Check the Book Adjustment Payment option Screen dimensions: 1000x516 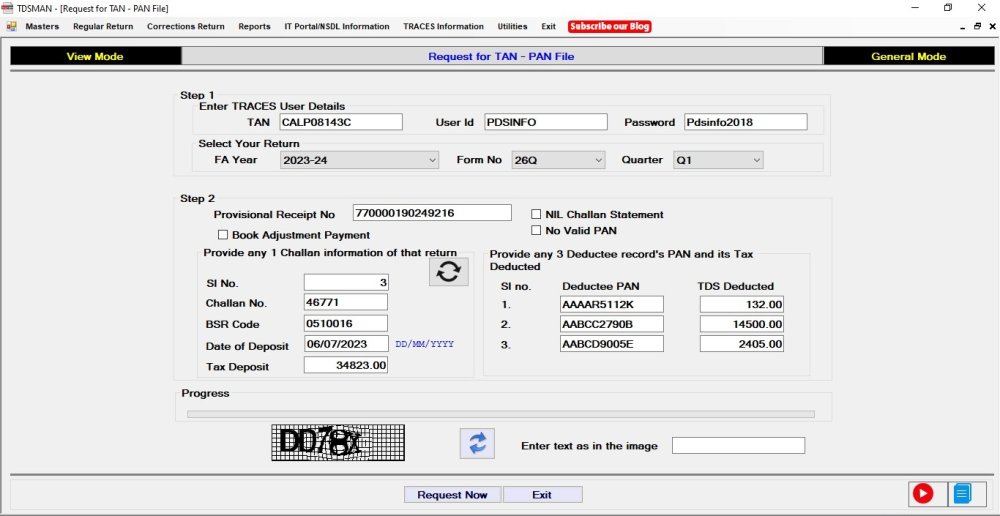[x=223, y=235]
